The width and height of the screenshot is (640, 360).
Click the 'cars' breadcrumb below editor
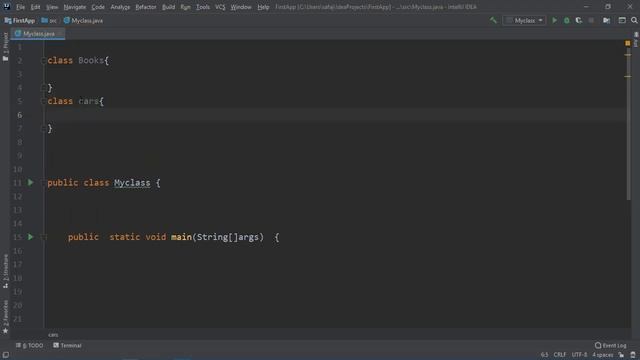(x=53, y=335)
